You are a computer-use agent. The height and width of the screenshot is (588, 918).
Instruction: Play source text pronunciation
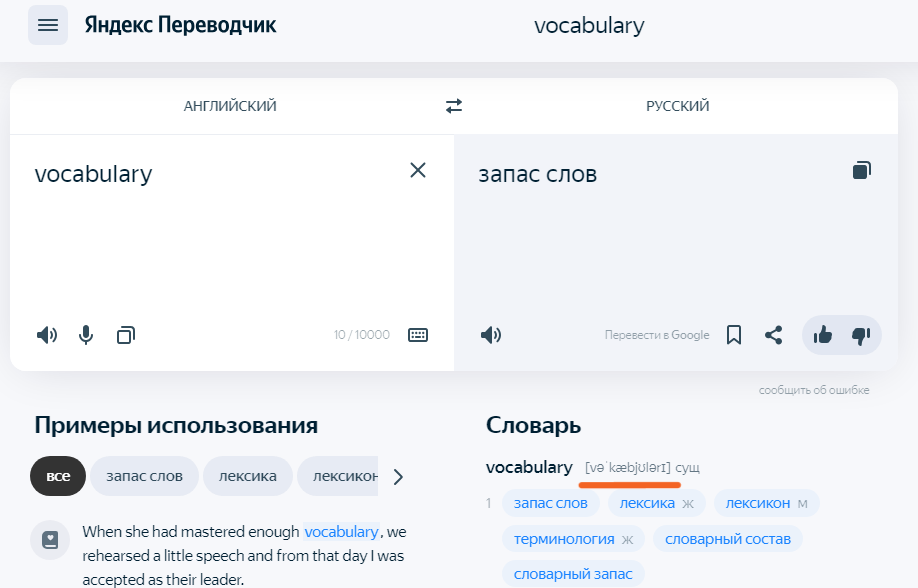(47, 335)
